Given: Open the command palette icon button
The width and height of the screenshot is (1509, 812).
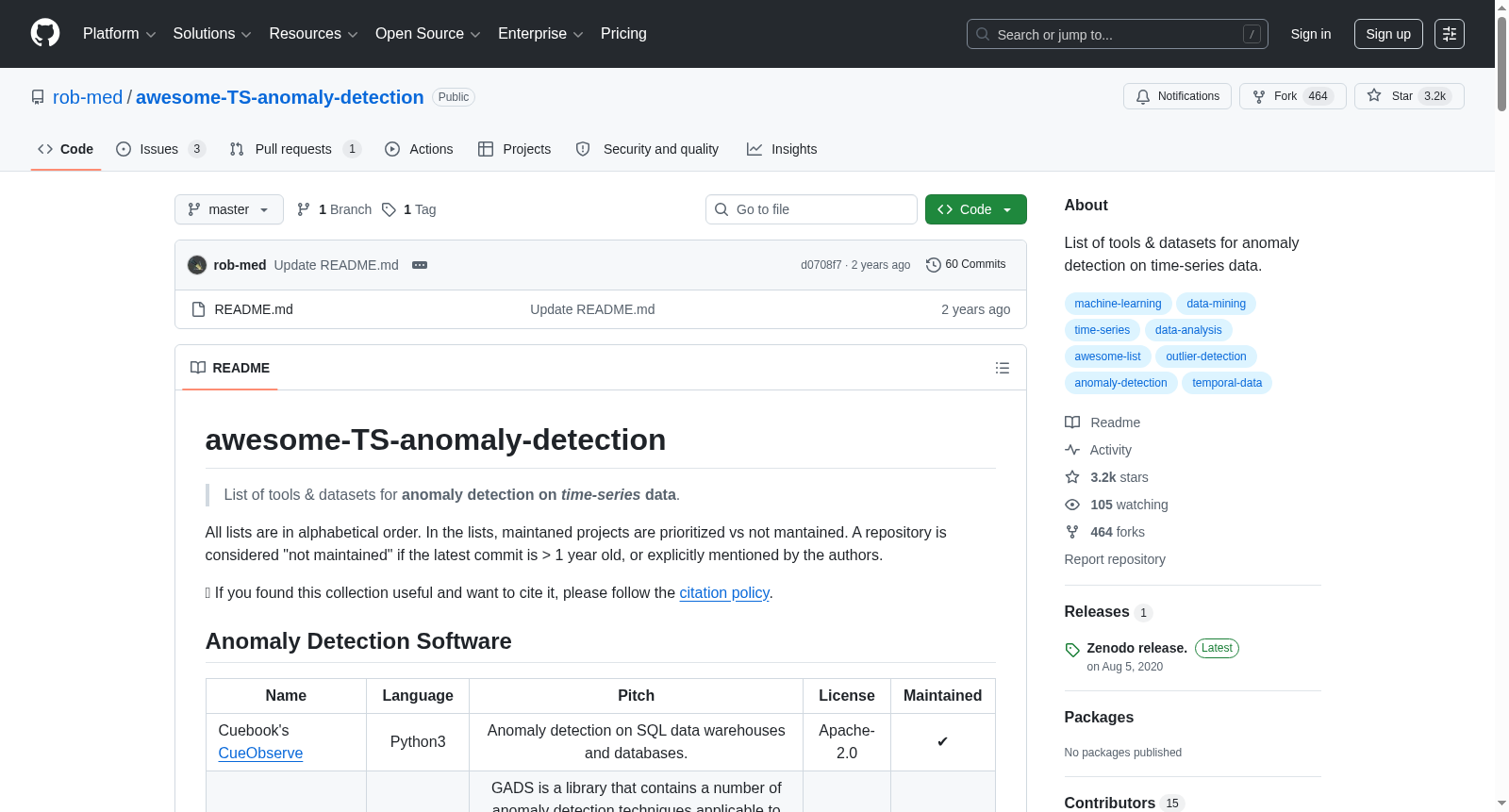Looking at the screenshot, I should [1450, 34].
